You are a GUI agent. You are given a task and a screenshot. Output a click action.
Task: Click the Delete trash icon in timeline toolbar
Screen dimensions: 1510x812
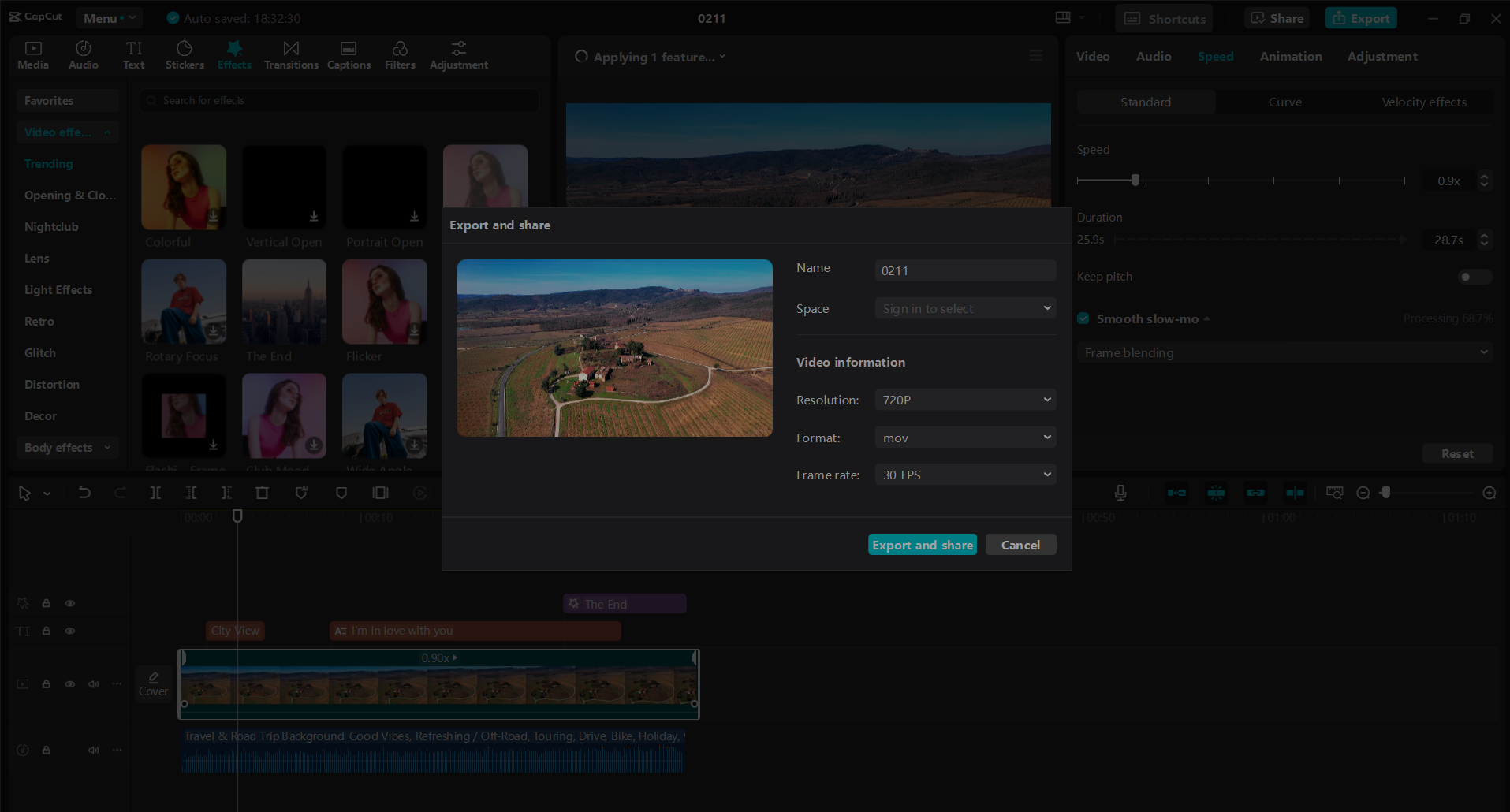coord(263,493)
